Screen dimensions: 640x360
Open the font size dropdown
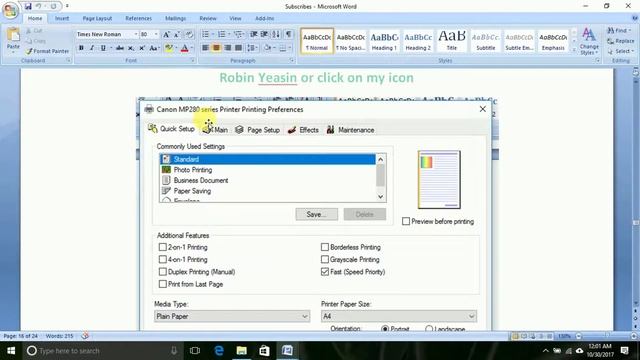[x=156, y=35]
